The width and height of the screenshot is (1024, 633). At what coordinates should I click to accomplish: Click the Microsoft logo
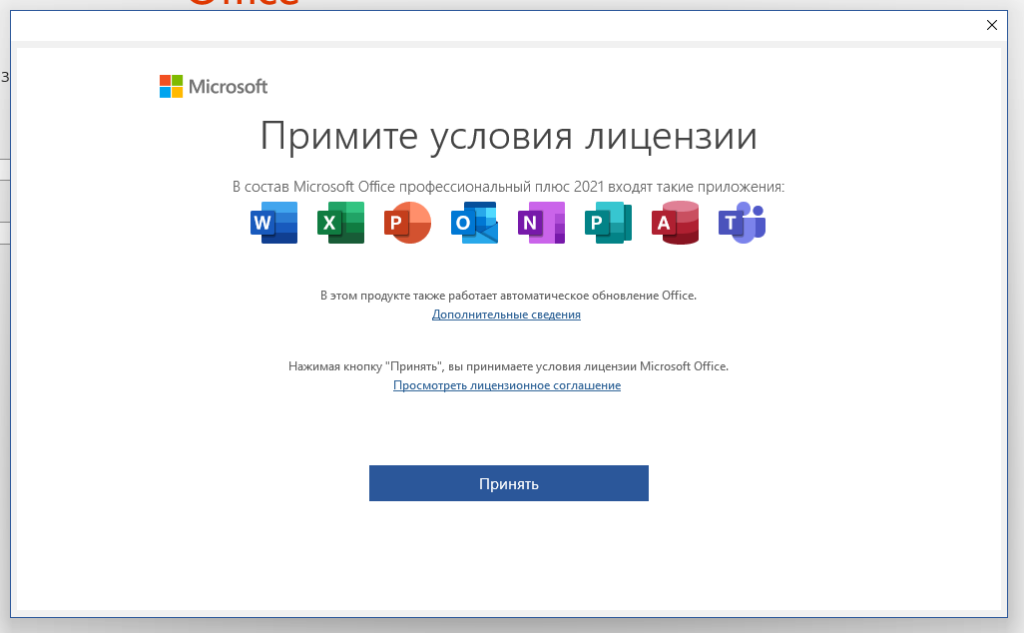tap(214, 86)
